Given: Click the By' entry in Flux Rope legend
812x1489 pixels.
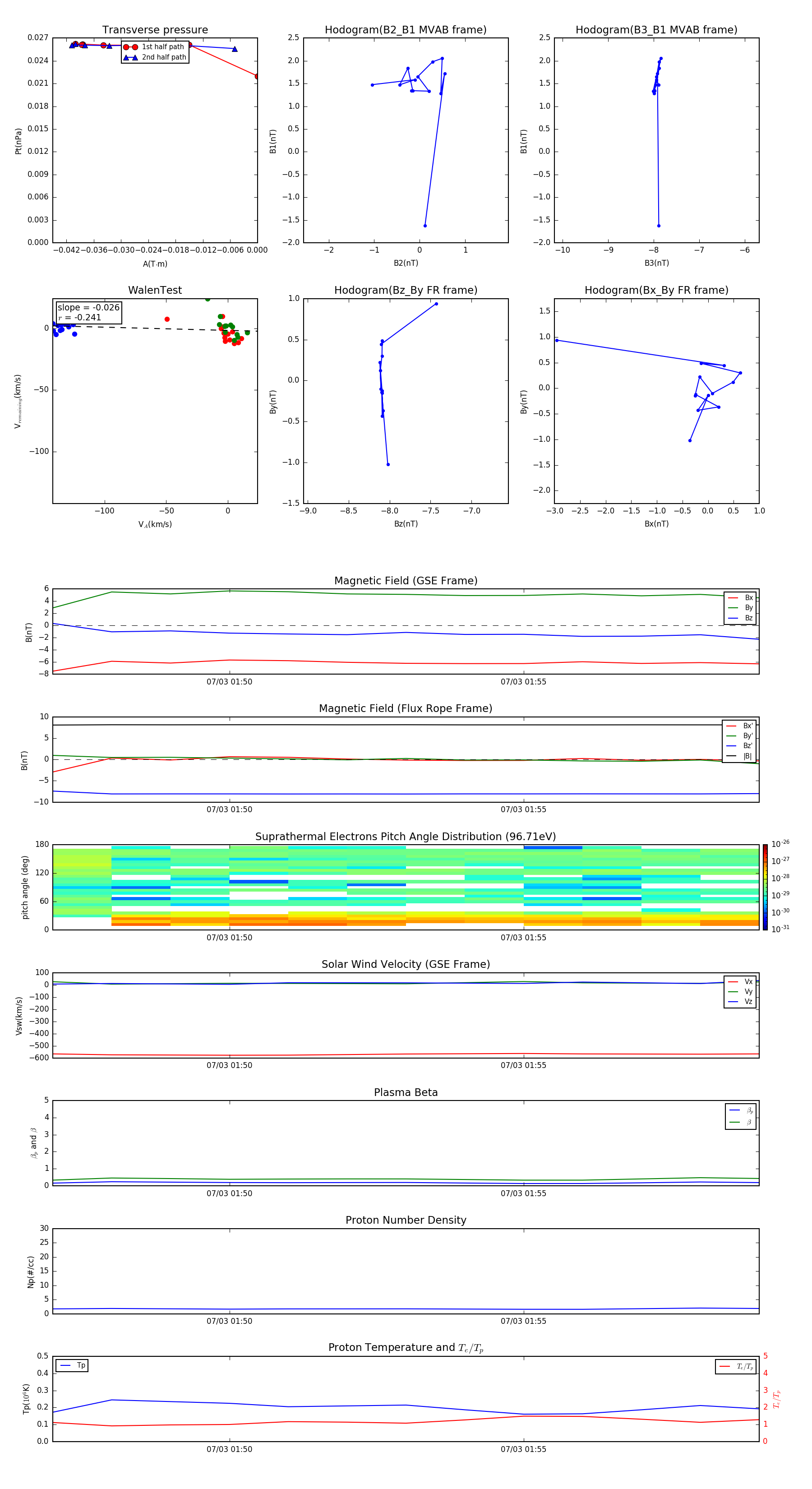Looking at the screenshot, I should tap(740, 736).
